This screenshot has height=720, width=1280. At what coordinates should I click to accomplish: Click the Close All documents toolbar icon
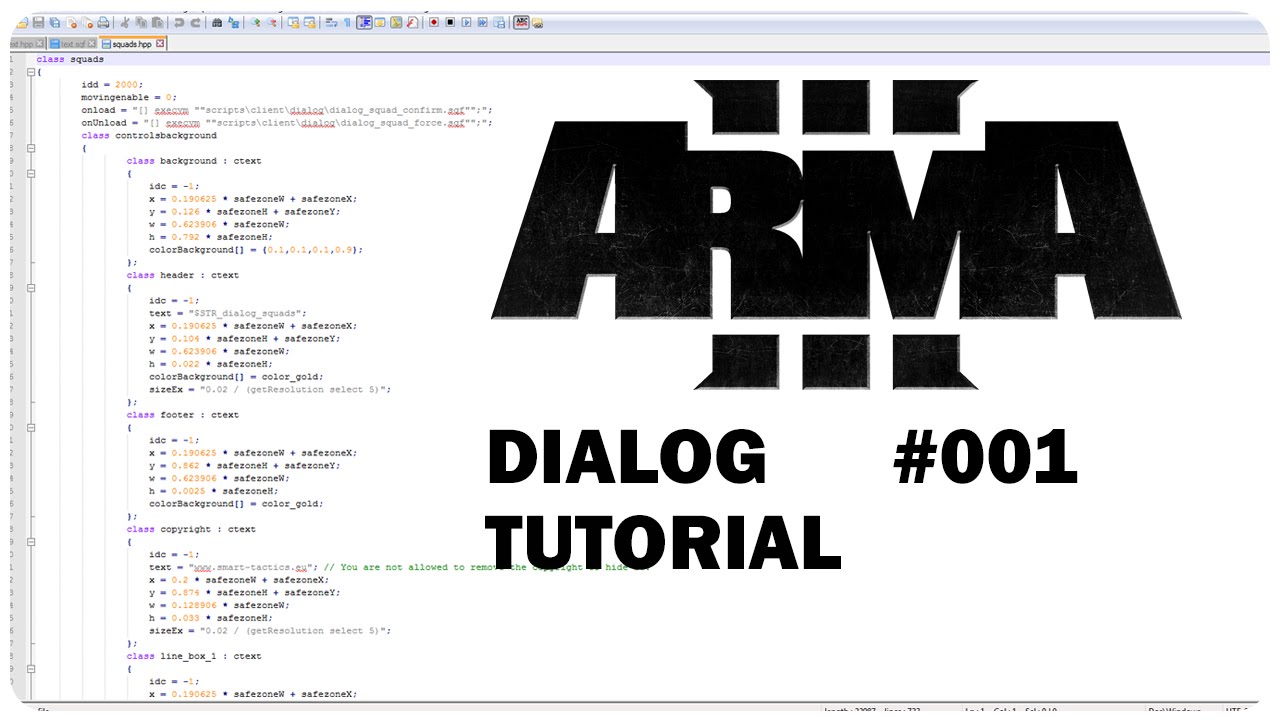click(87, 22)
